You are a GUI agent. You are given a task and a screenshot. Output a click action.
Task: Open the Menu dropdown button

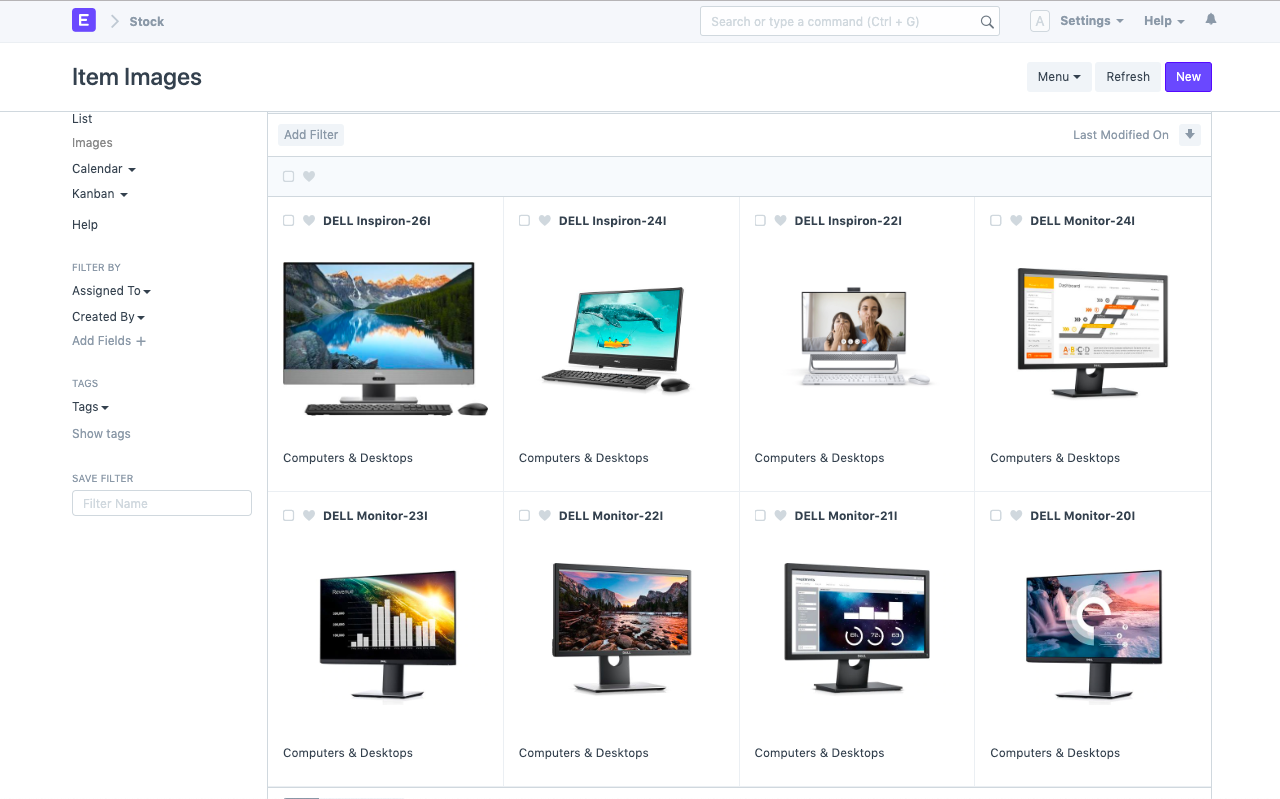click(x=1059, y=77)
